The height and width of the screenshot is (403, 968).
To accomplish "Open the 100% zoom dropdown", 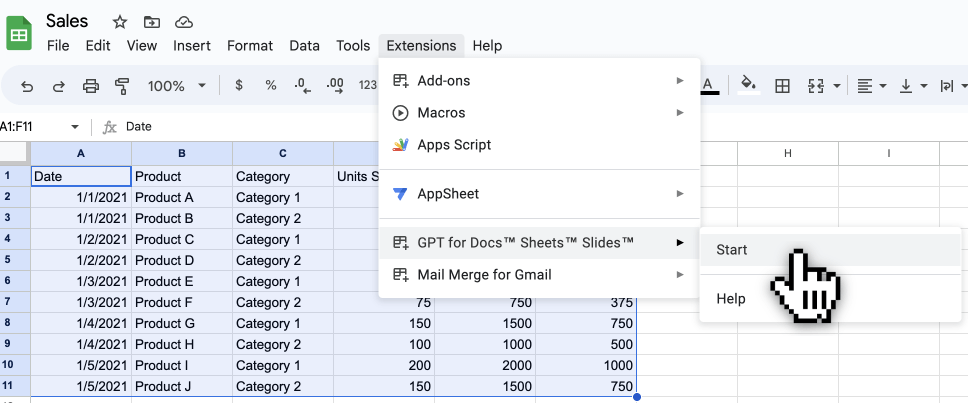I will (x=176, y=86).
